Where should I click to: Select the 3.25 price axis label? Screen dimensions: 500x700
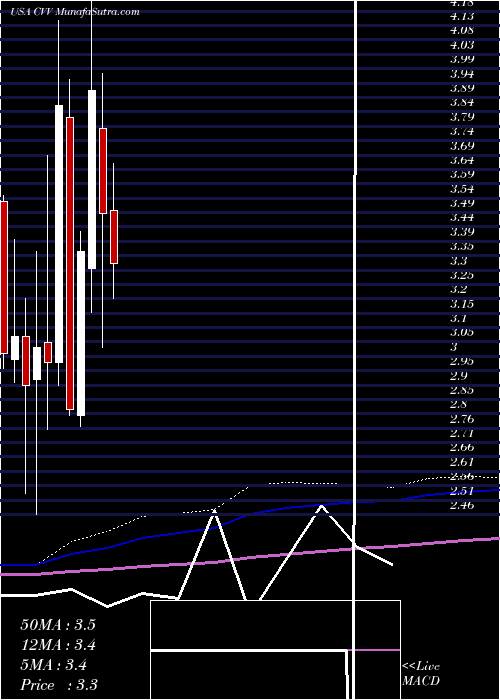tap(462, 275)
